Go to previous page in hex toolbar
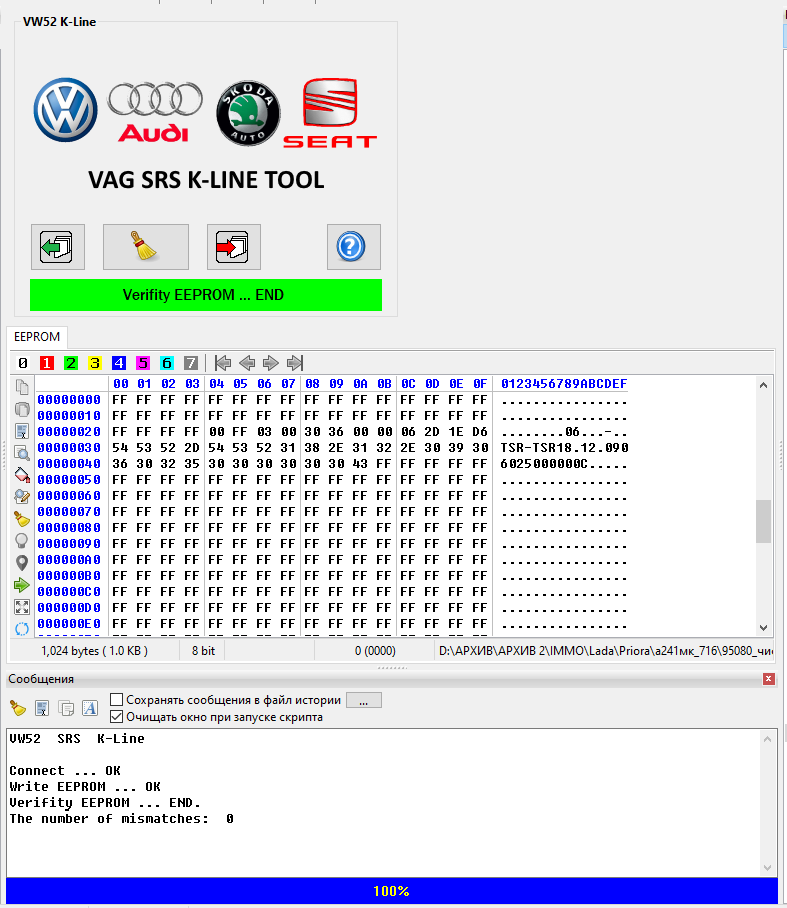 [247, 363]
